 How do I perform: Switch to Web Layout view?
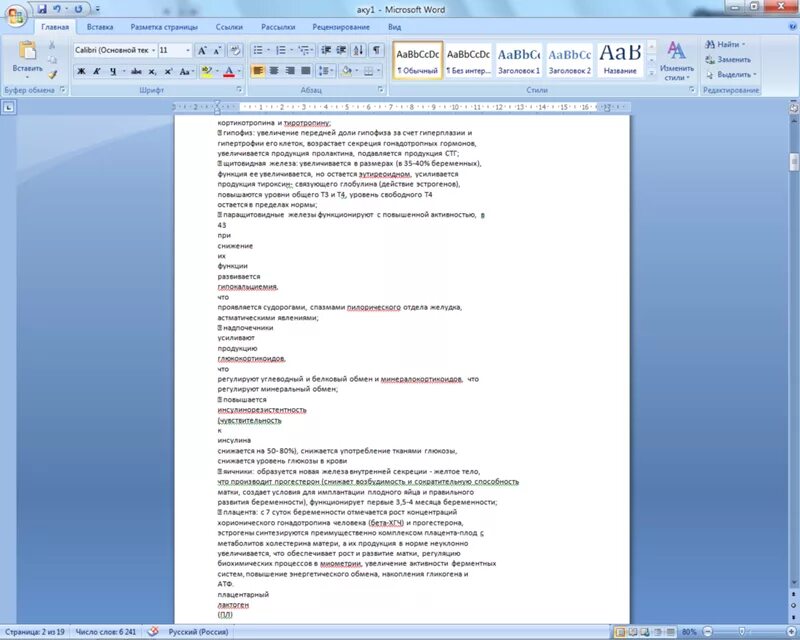645,632
